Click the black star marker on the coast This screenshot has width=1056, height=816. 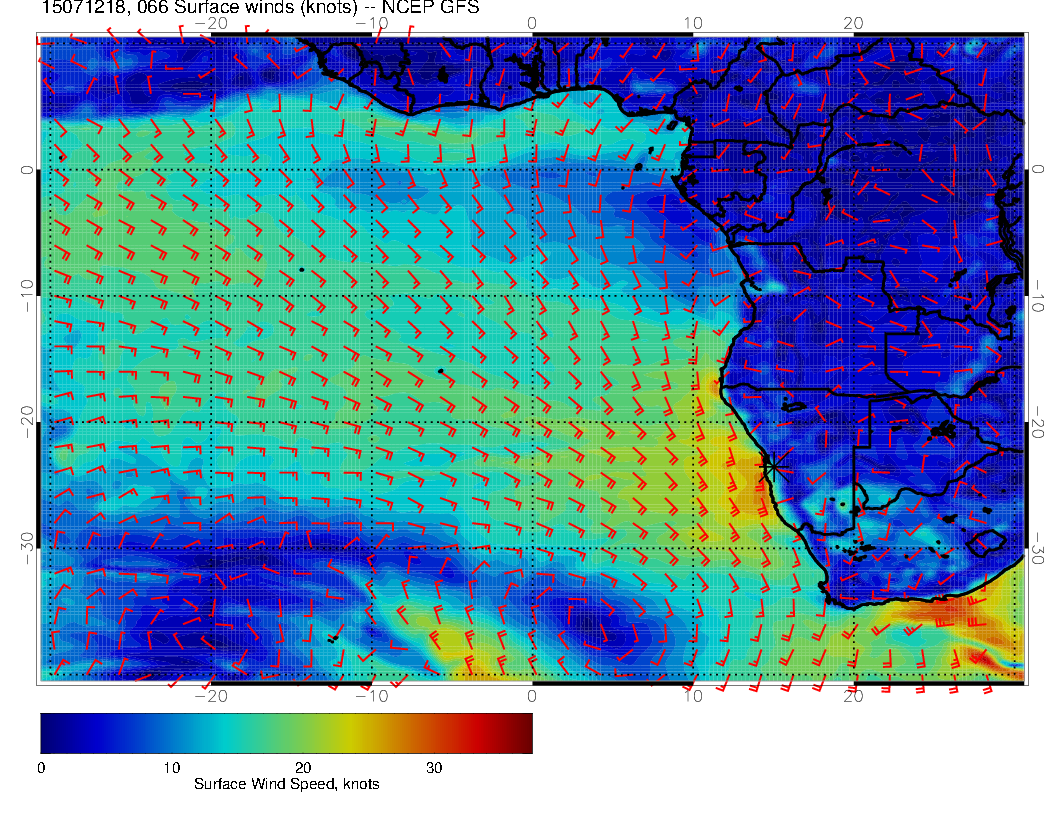tap(772, 466)
